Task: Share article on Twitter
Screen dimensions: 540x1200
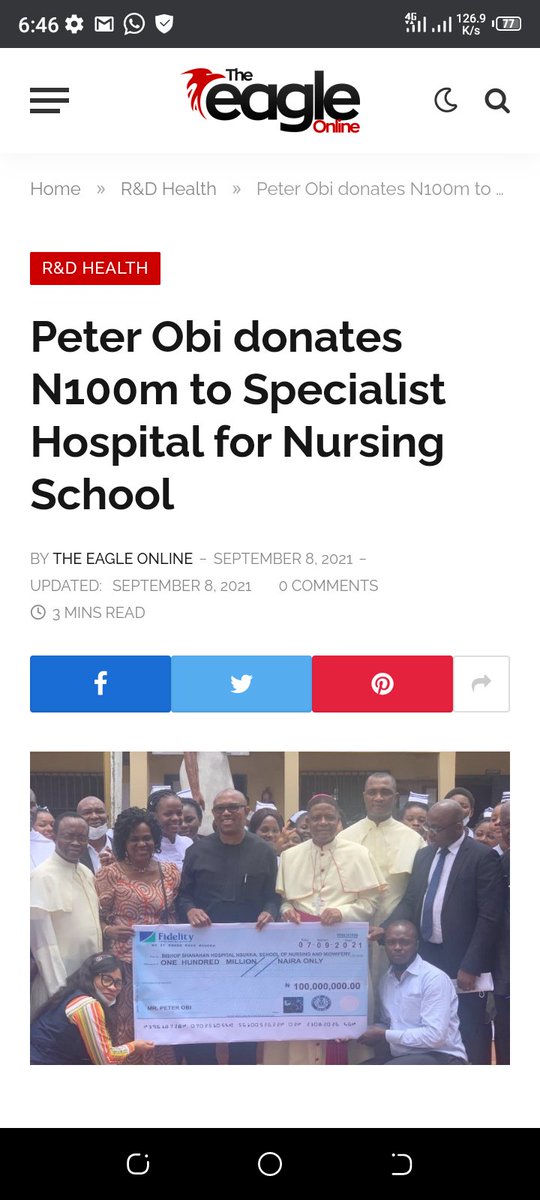Action: pos(241,684)
